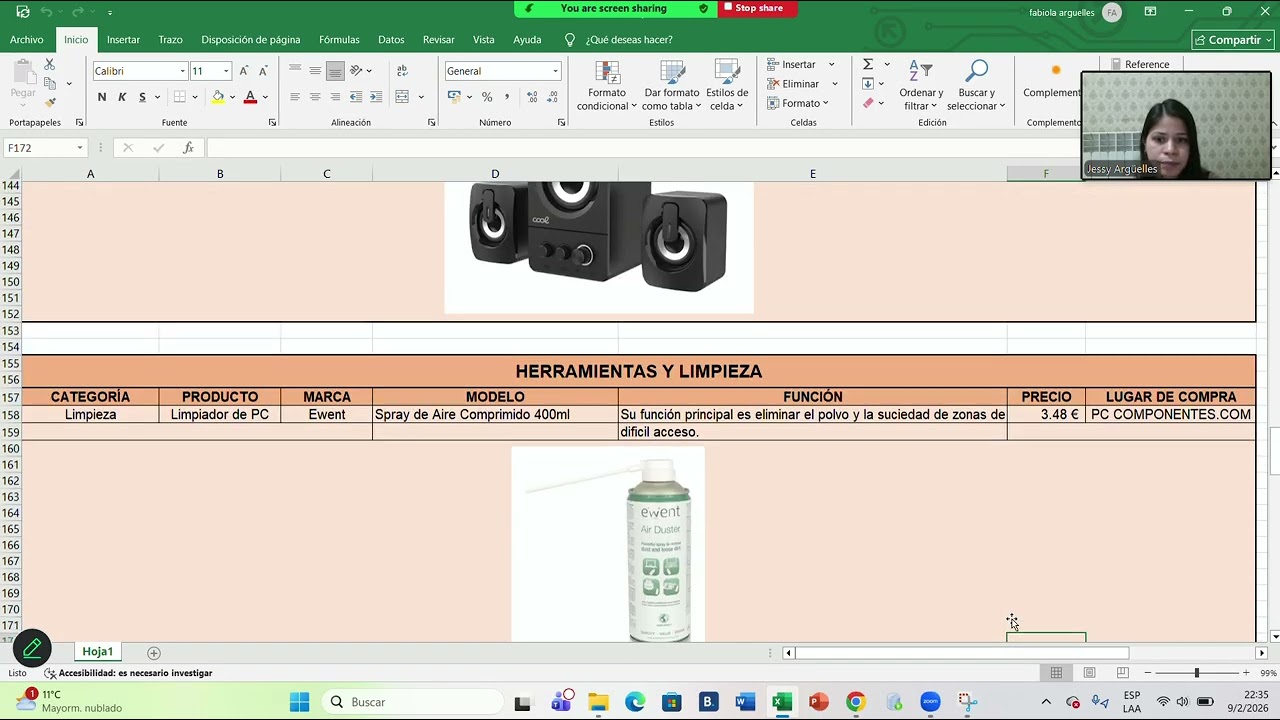Switch to the Insertar ribbon tab

coord(123,40)
